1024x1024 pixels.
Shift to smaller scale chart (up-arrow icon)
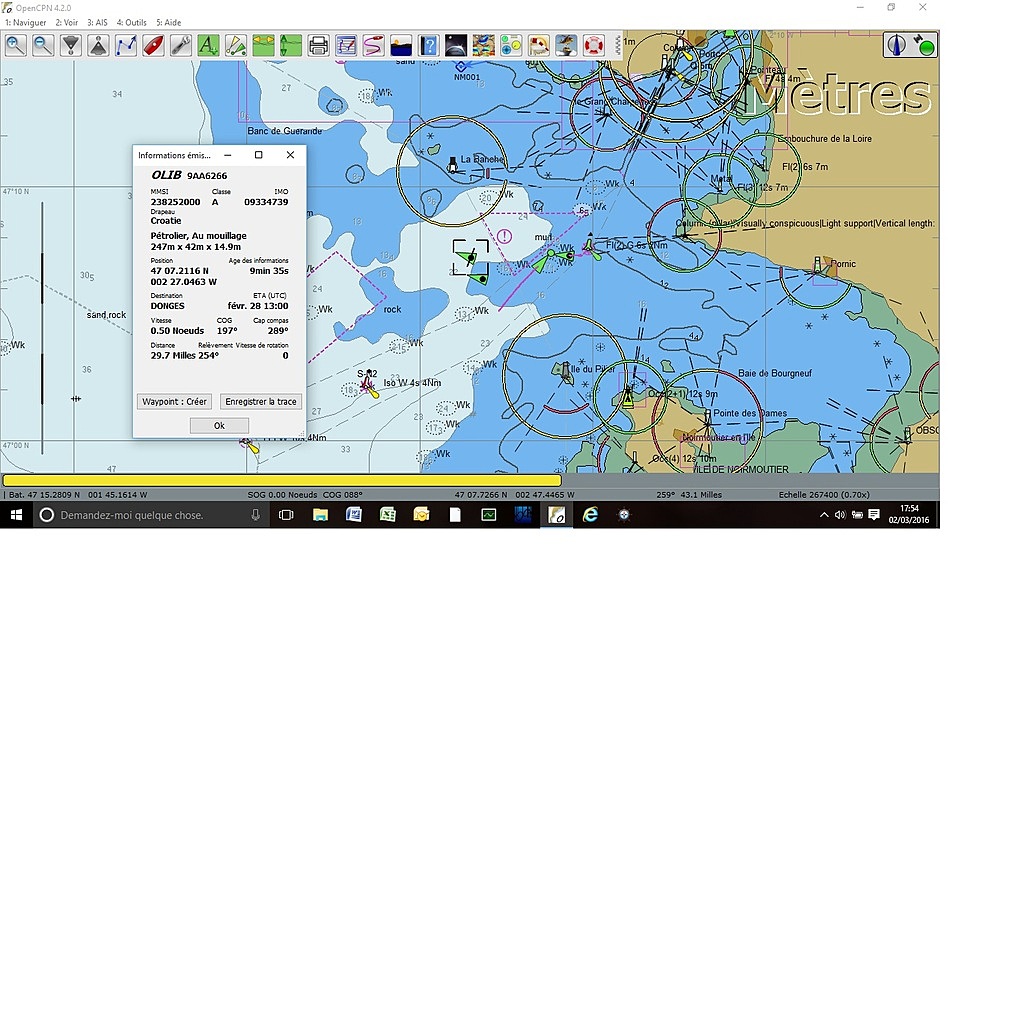98,45
